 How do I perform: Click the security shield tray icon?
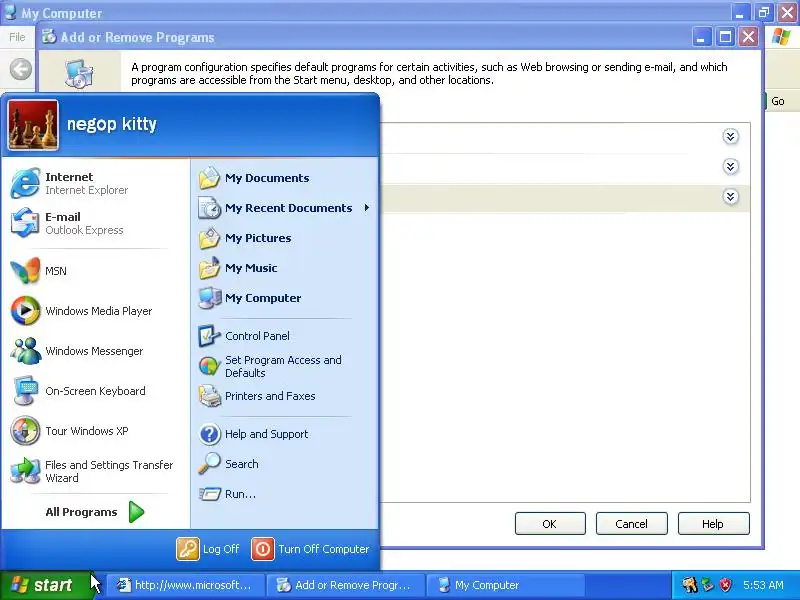click(726, 585)
